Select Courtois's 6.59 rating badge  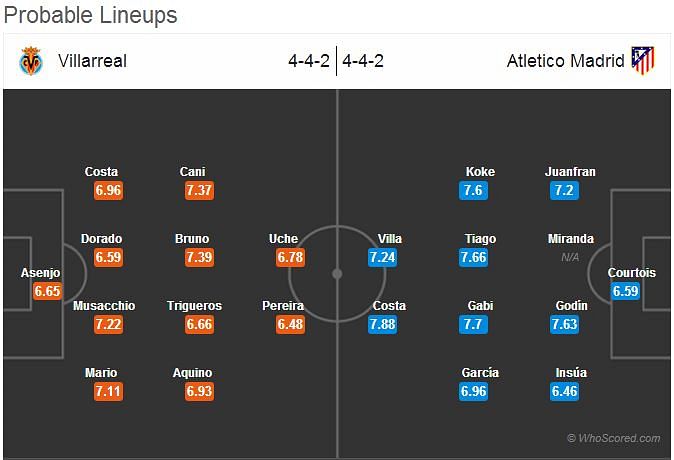[x=625, y=291]
